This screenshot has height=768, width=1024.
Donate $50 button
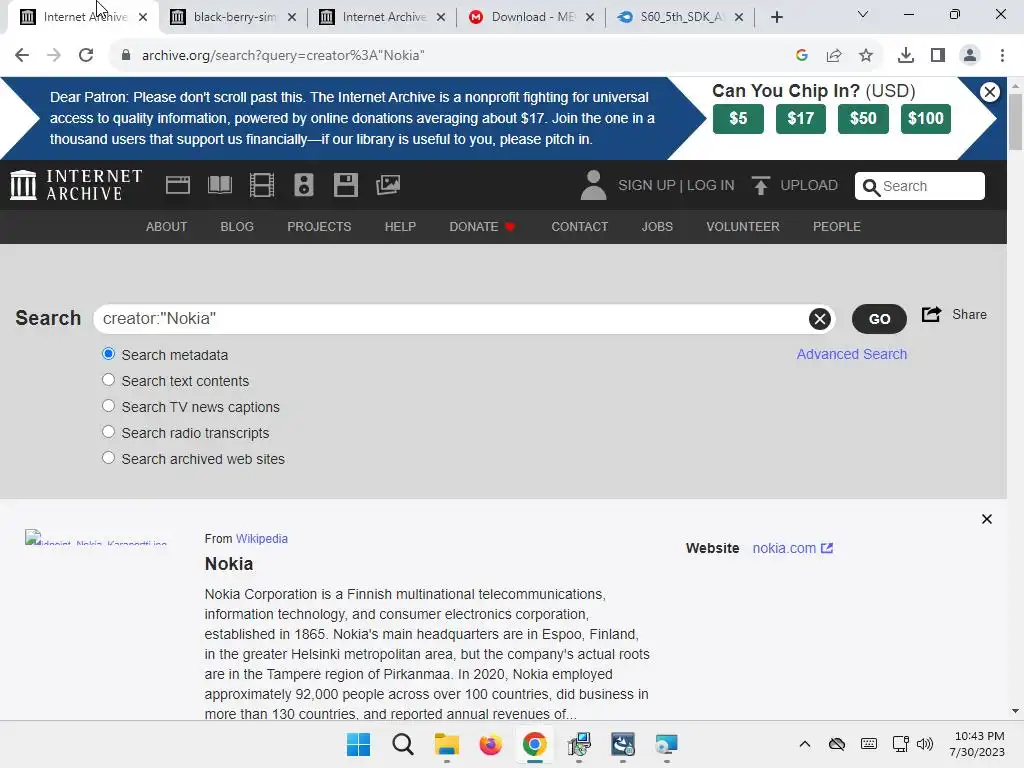pos(863,119)
